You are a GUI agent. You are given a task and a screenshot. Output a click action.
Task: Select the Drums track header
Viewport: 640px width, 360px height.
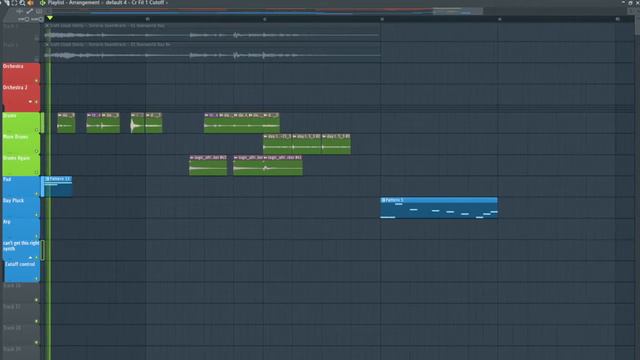click(x=21, y=123)
